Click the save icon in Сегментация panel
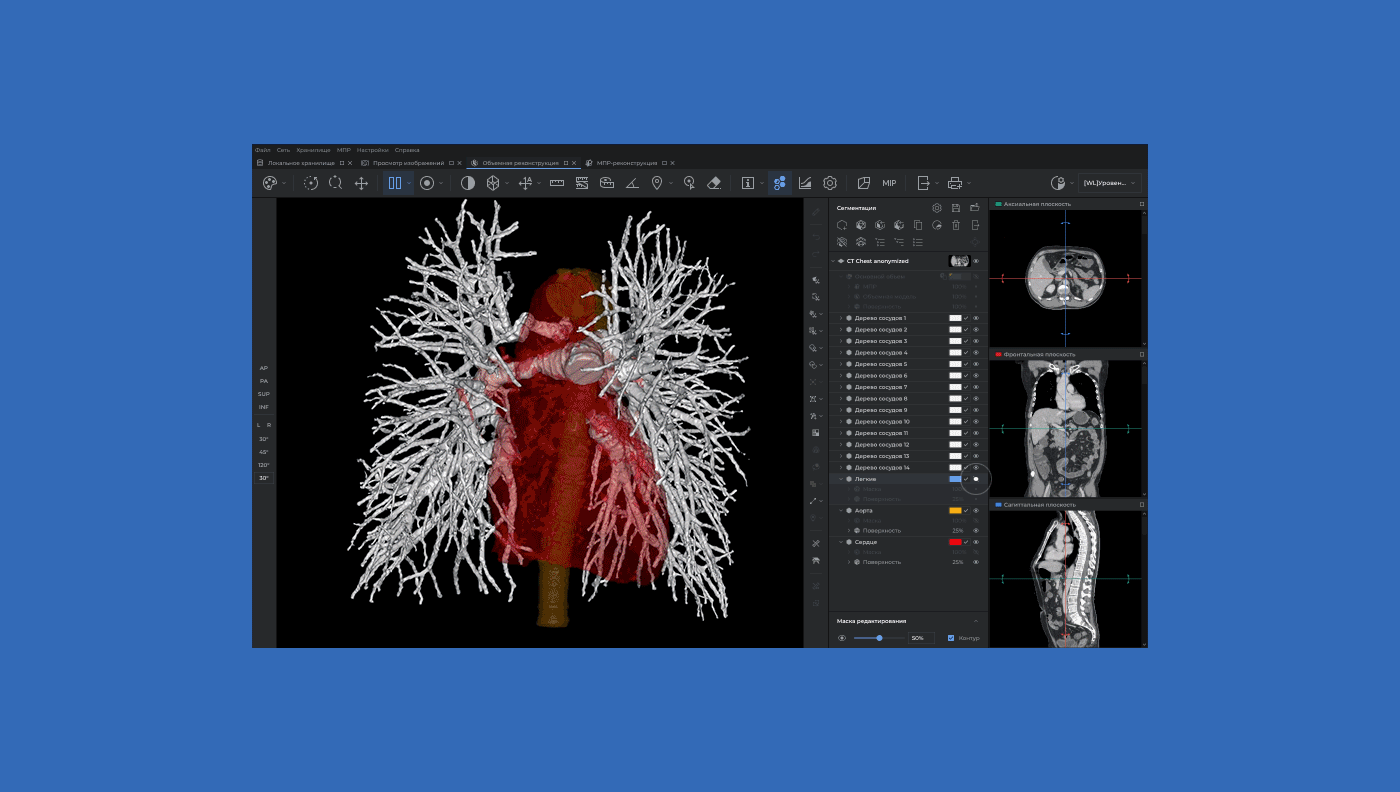 [x=956, y=208]
